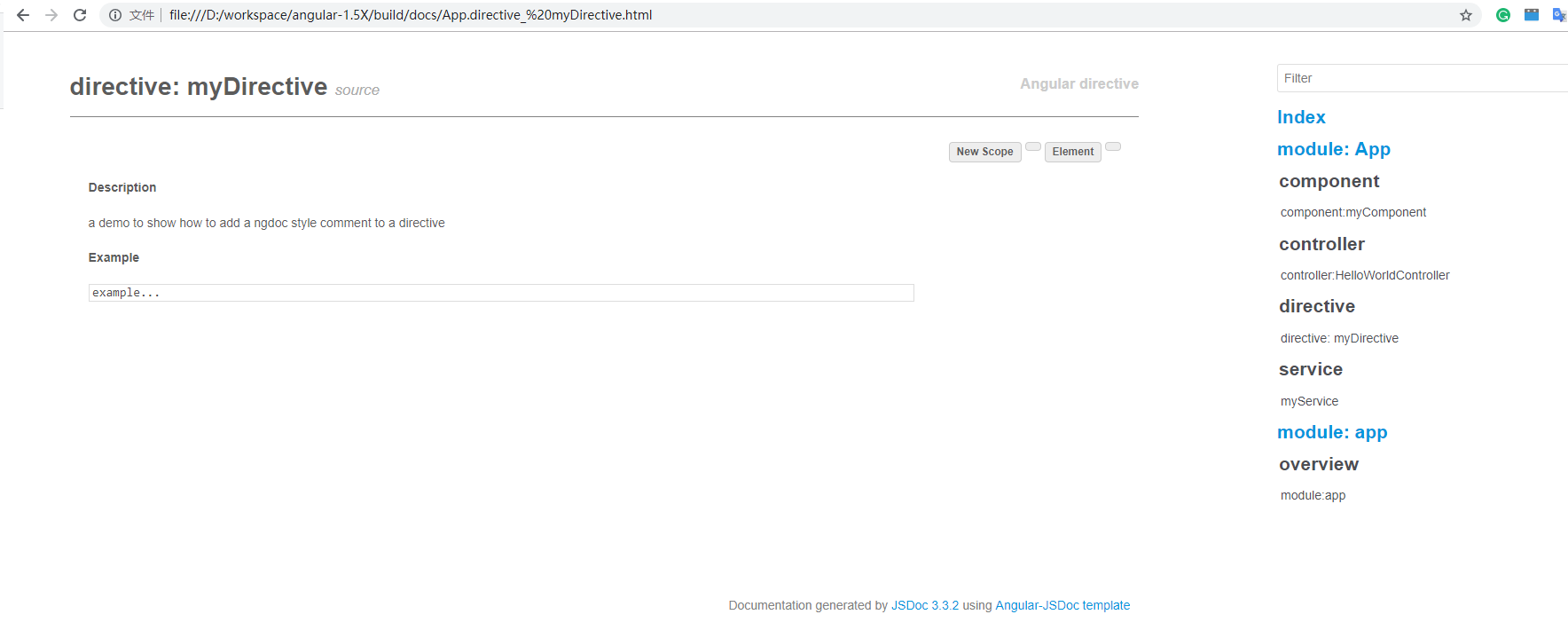
Task: Select the directive heading in sidebar
Action: [1317, 306]
